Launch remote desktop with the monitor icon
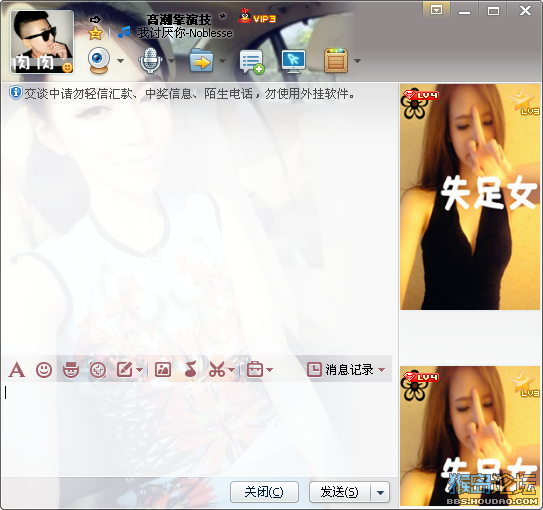This screenshot has width=543, height=510. click(293, 61)
